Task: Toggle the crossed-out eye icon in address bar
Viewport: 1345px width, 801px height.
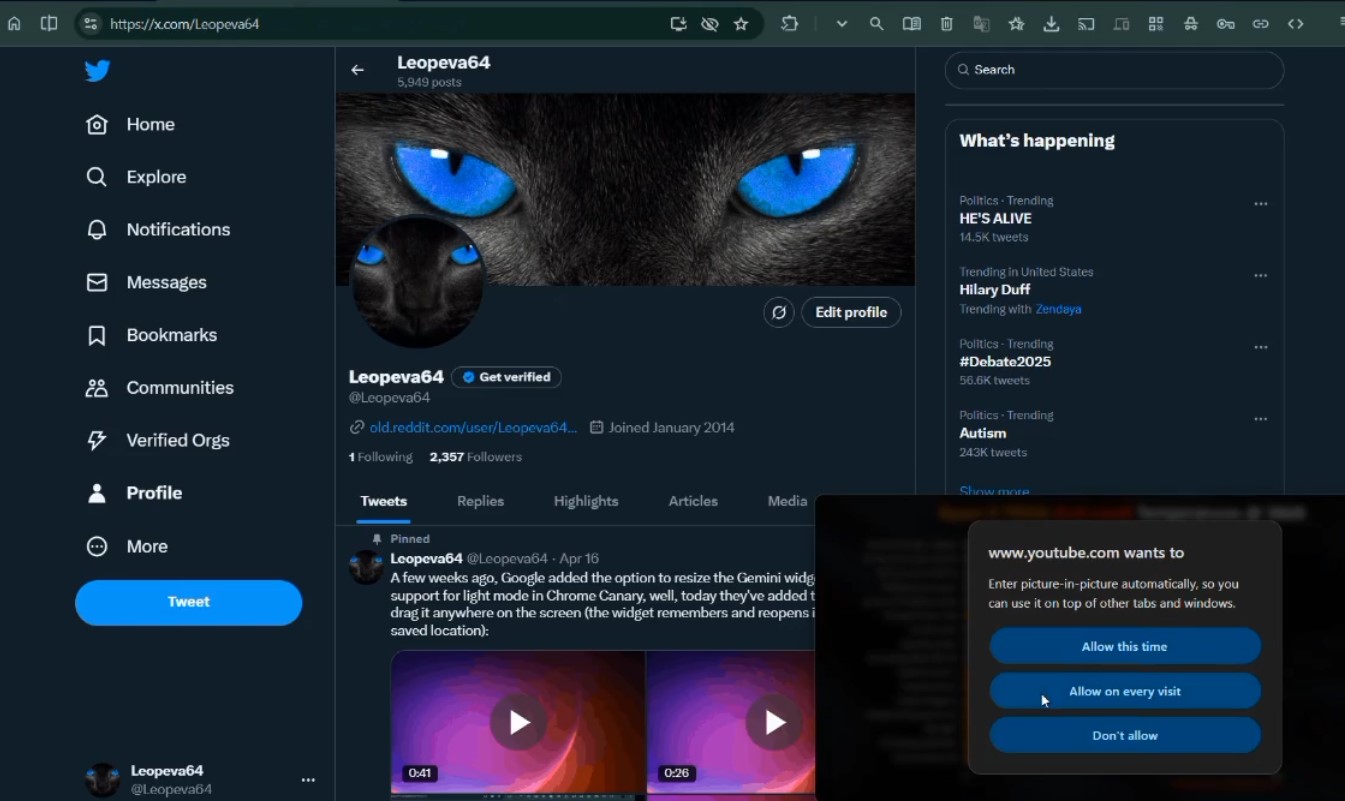Action: point(710,24)
